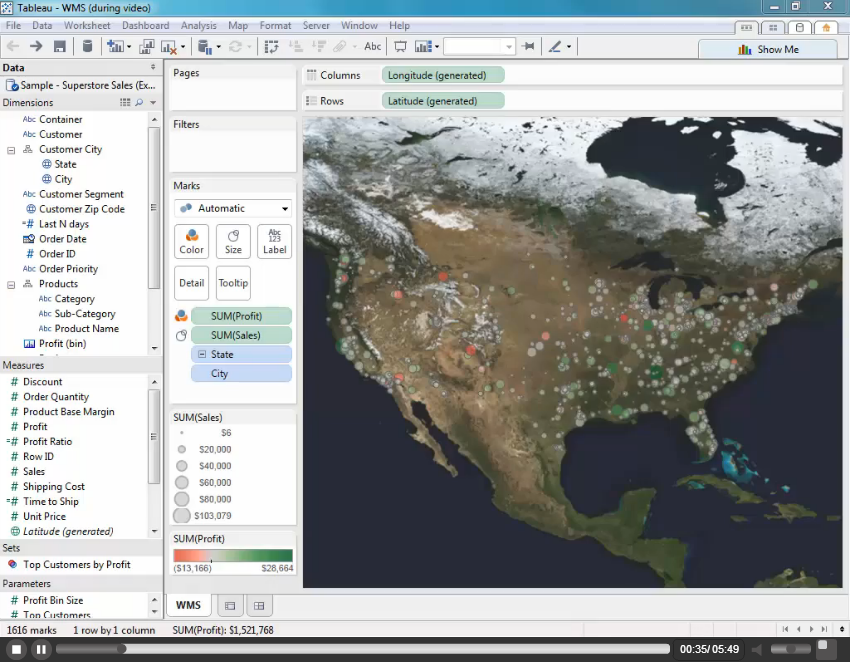Toggle mark labels with the Abc icon
850x662 pixels.
372,46
